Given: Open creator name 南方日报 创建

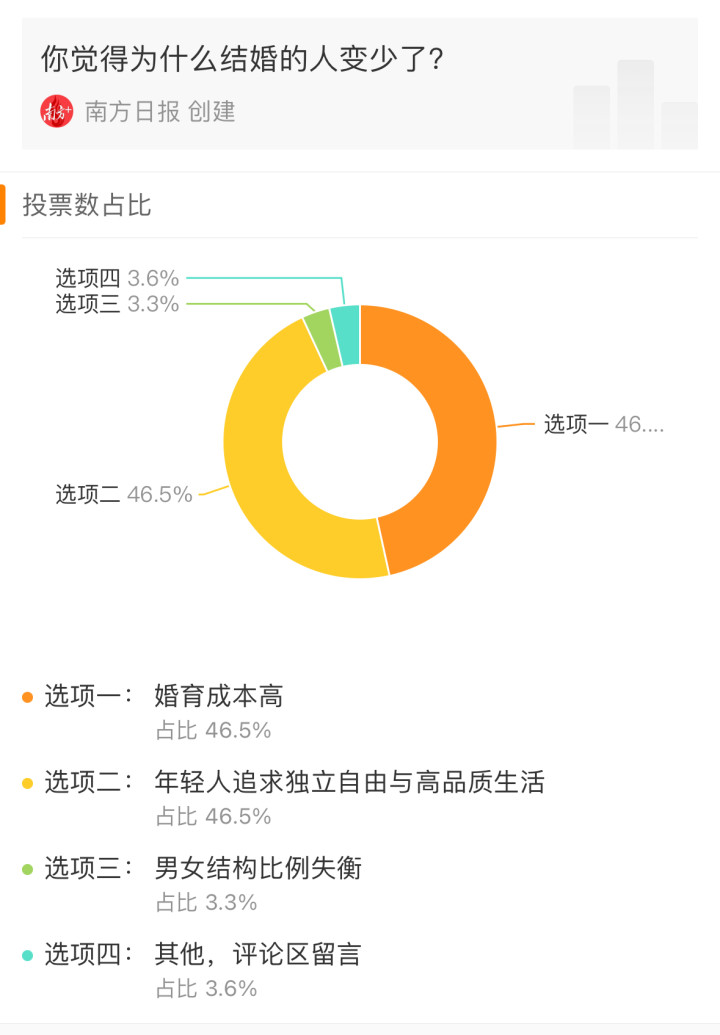Looking at the screenshot, I should click(x=160, y=112).
